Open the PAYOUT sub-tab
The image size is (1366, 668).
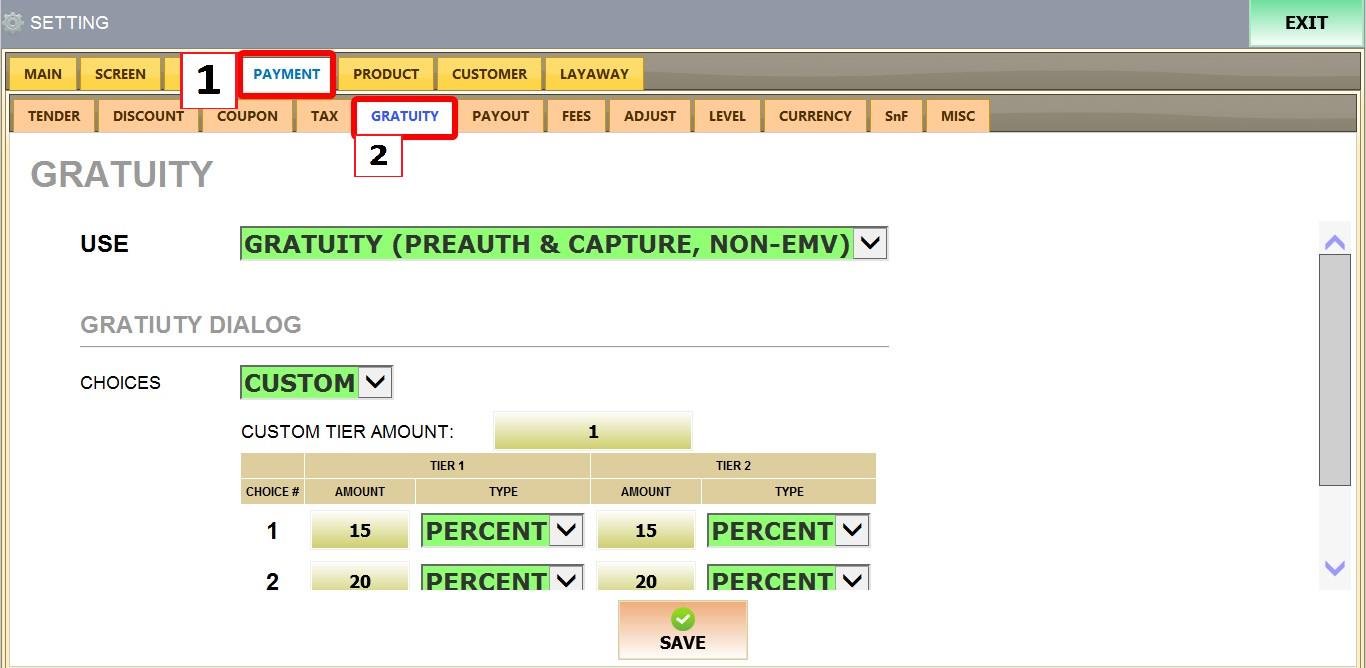500,116
